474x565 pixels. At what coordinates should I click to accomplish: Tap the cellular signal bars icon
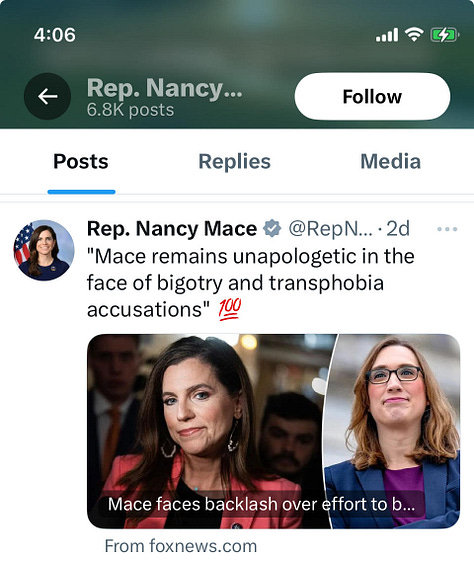pyautogui.click(x=387, y=35)
